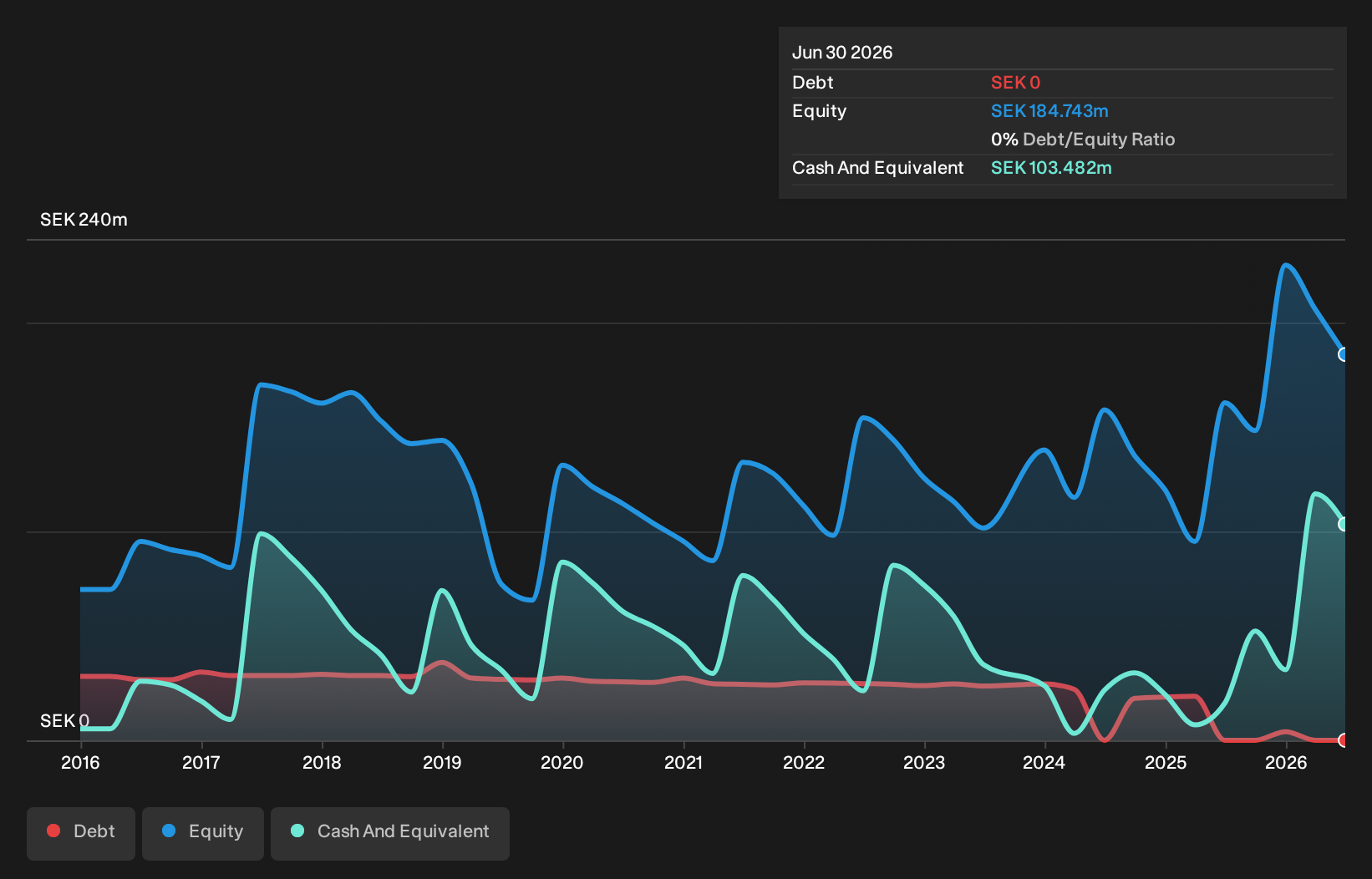
Task: Toggle the Debt series legend button
Action: pyautogui.click(x=81, y=833)
